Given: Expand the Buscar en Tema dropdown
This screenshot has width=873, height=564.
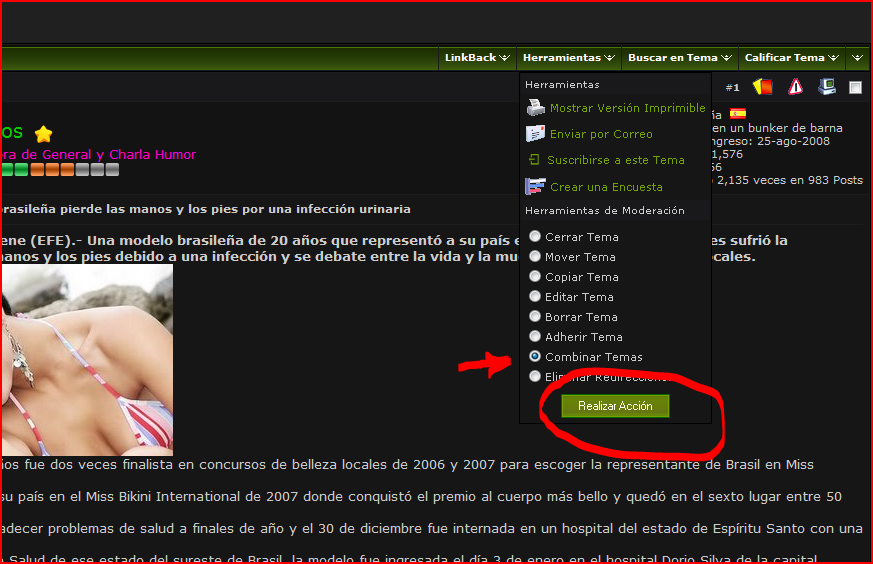Looking at the screenshot, I should [x=680, y=58].
